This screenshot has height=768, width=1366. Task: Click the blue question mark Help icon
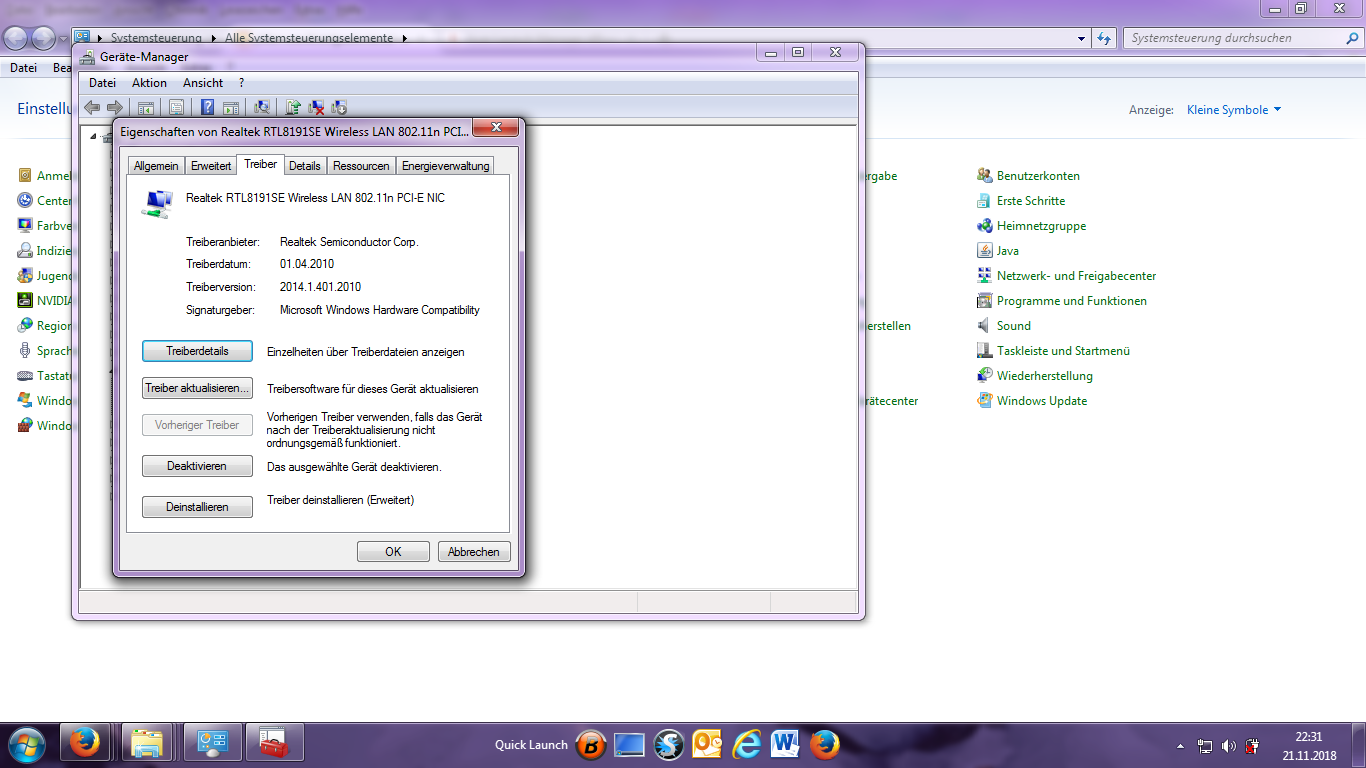click(208, 107)
